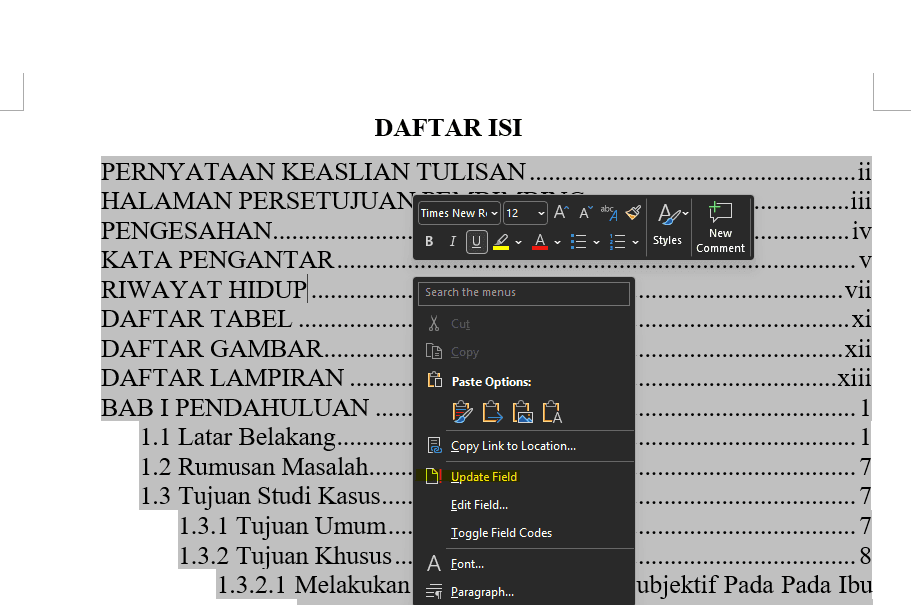Screen dimensions: 917x605
Task: Toggle Underline formatting
Action: click(x=477, y=241)
